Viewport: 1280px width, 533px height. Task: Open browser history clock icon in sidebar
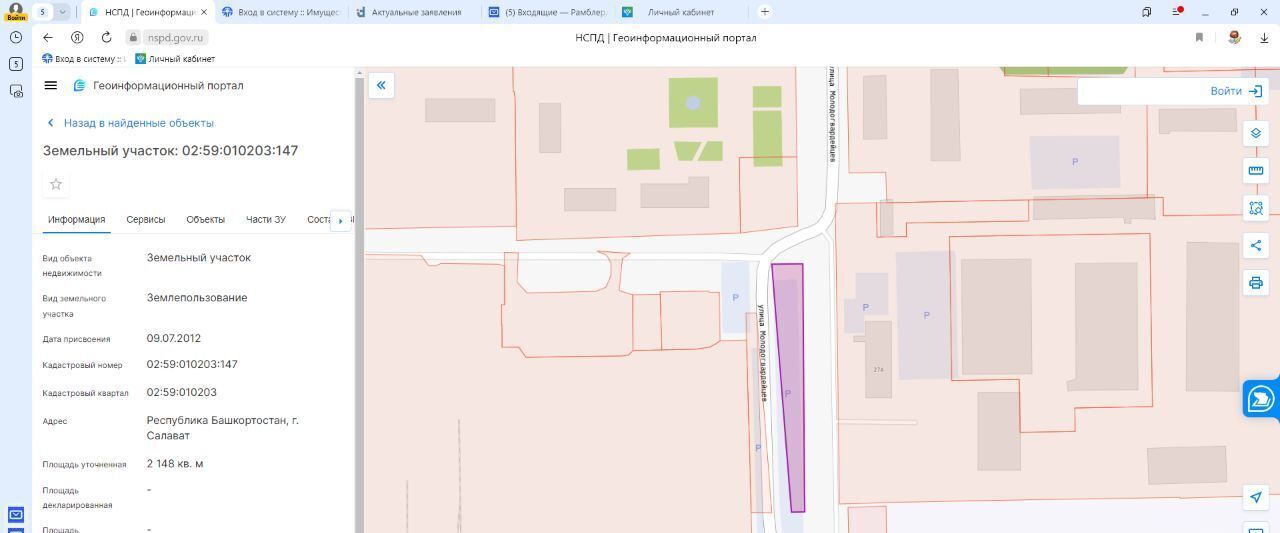tap(16, 37)
